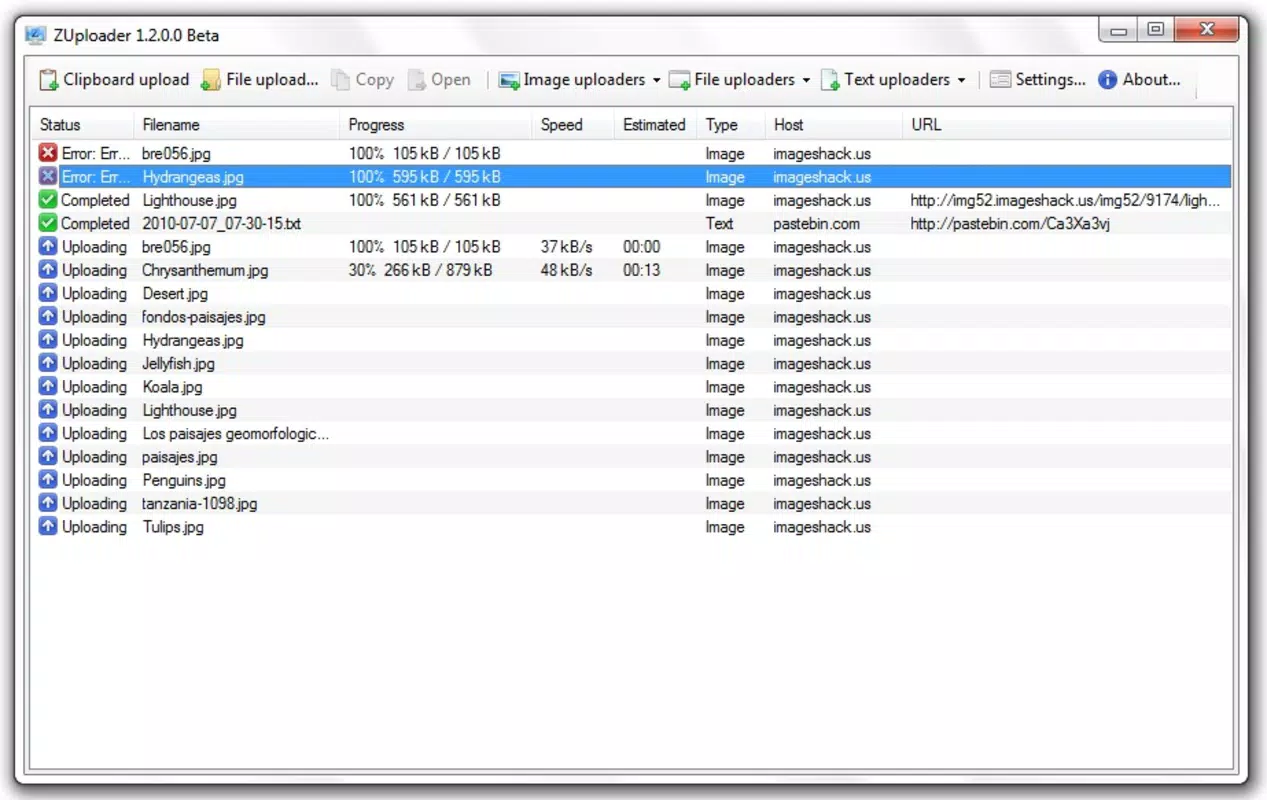1267x800 pixels.
Task: Click the File uploaders icon
Action: 680,80
